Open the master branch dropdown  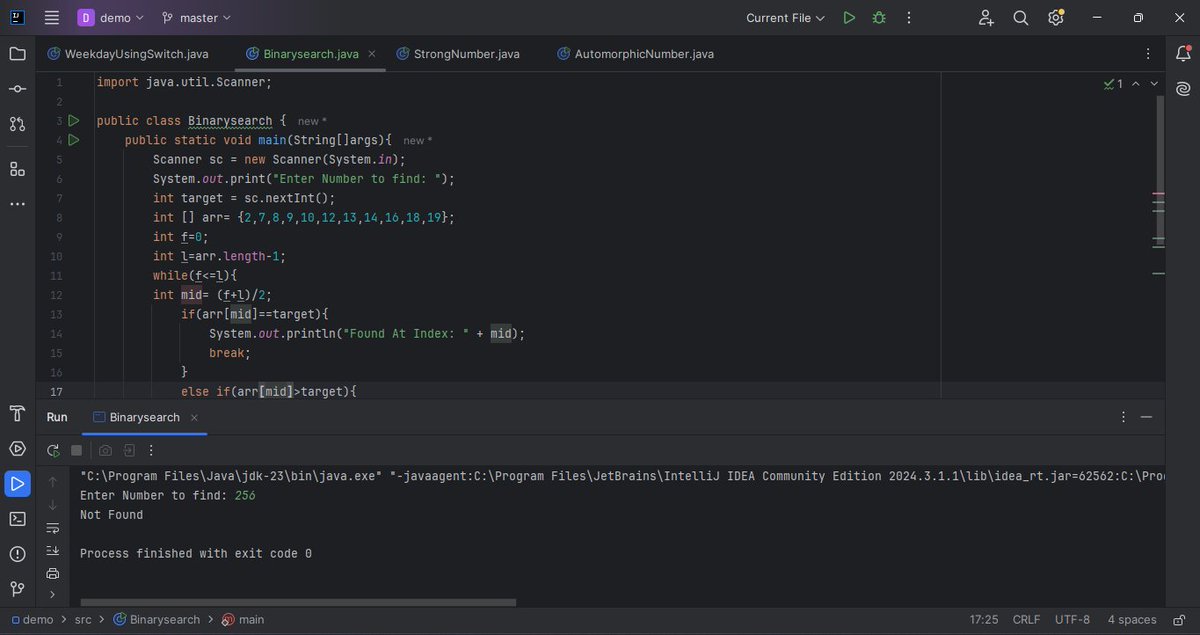[196, 18]
